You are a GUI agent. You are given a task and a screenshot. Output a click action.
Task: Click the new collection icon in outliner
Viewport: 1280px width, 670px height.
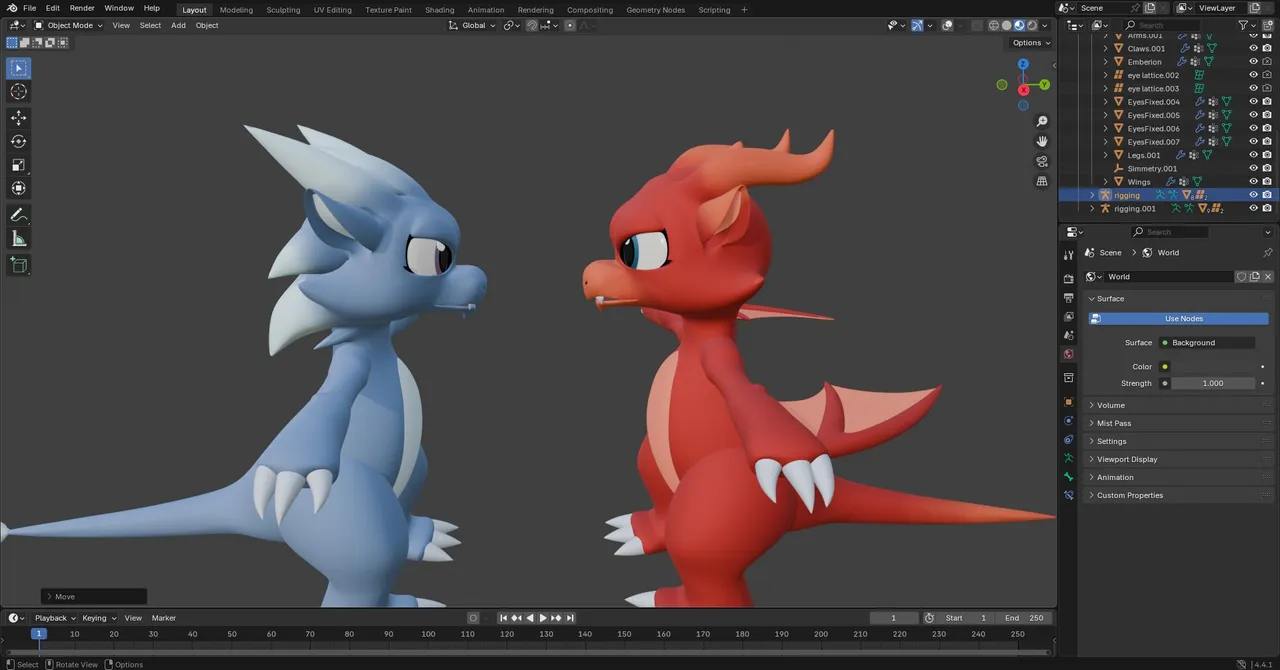click(1268, 25)
